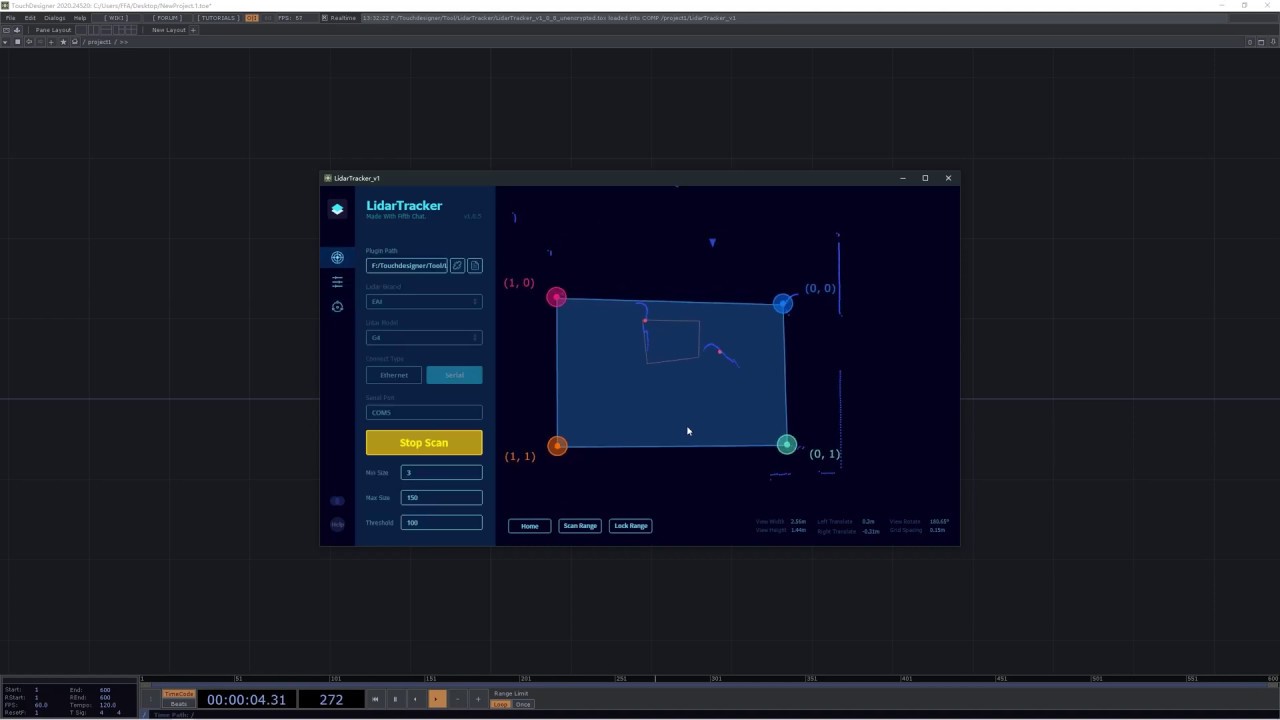Click the back arrow icon in path bar
This screenshot has height=720, width=1280.
coord(29,42)
